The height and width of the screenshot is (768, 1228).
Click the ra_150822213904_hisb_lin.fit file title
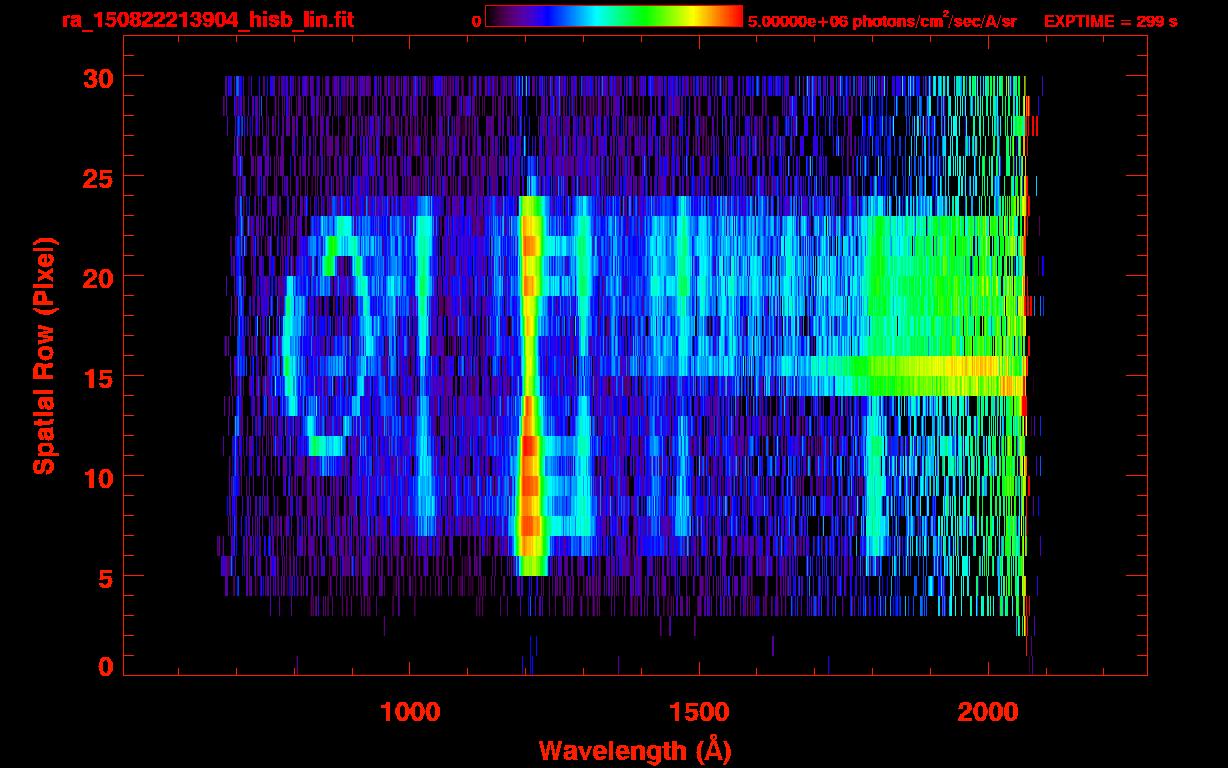(x=207, y=20)
